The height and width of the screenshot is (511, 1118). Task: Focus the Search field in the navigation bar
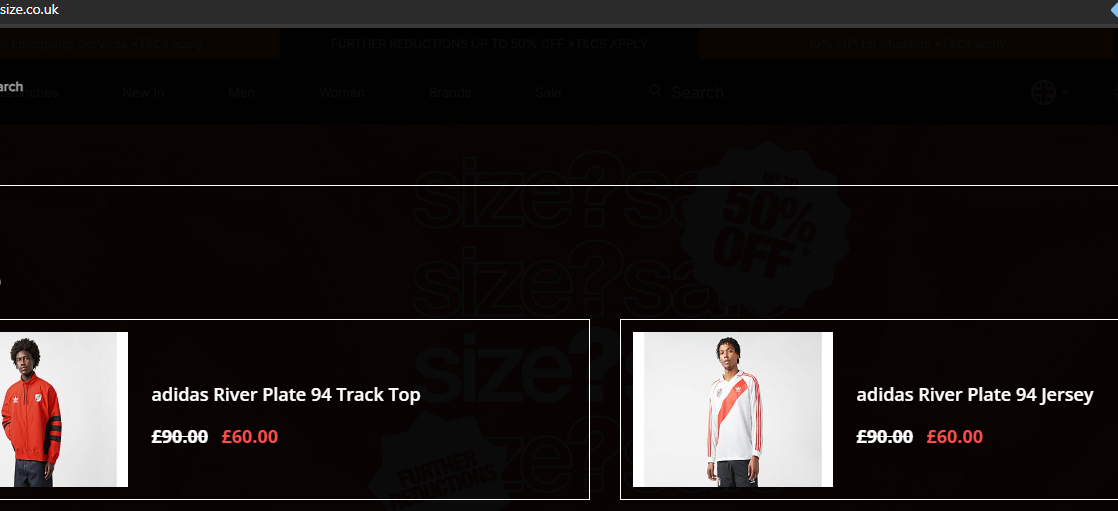tap(810, 93)
